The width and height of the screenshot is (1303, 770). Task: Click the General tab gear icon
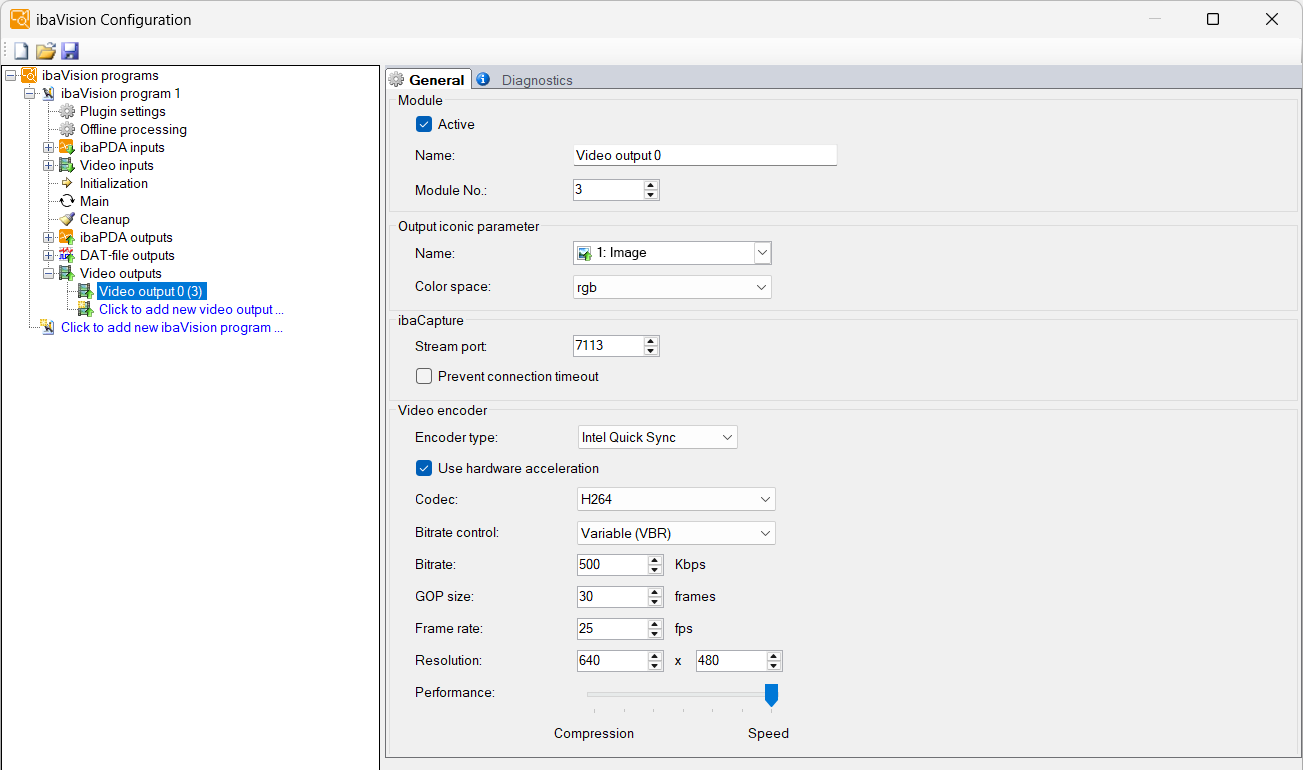coord(396,80)
